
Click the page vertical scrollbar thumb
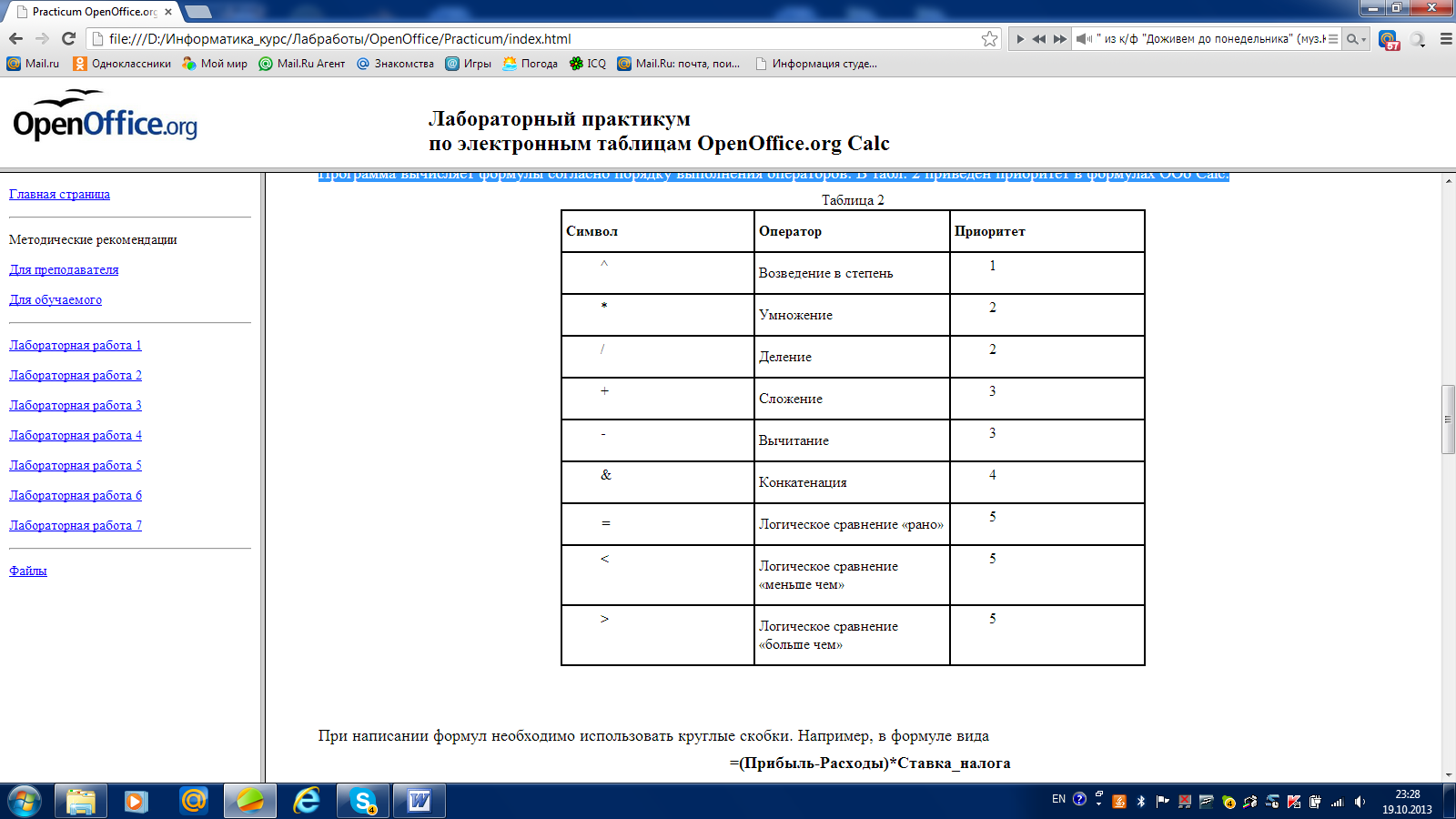click(1448, 420)
